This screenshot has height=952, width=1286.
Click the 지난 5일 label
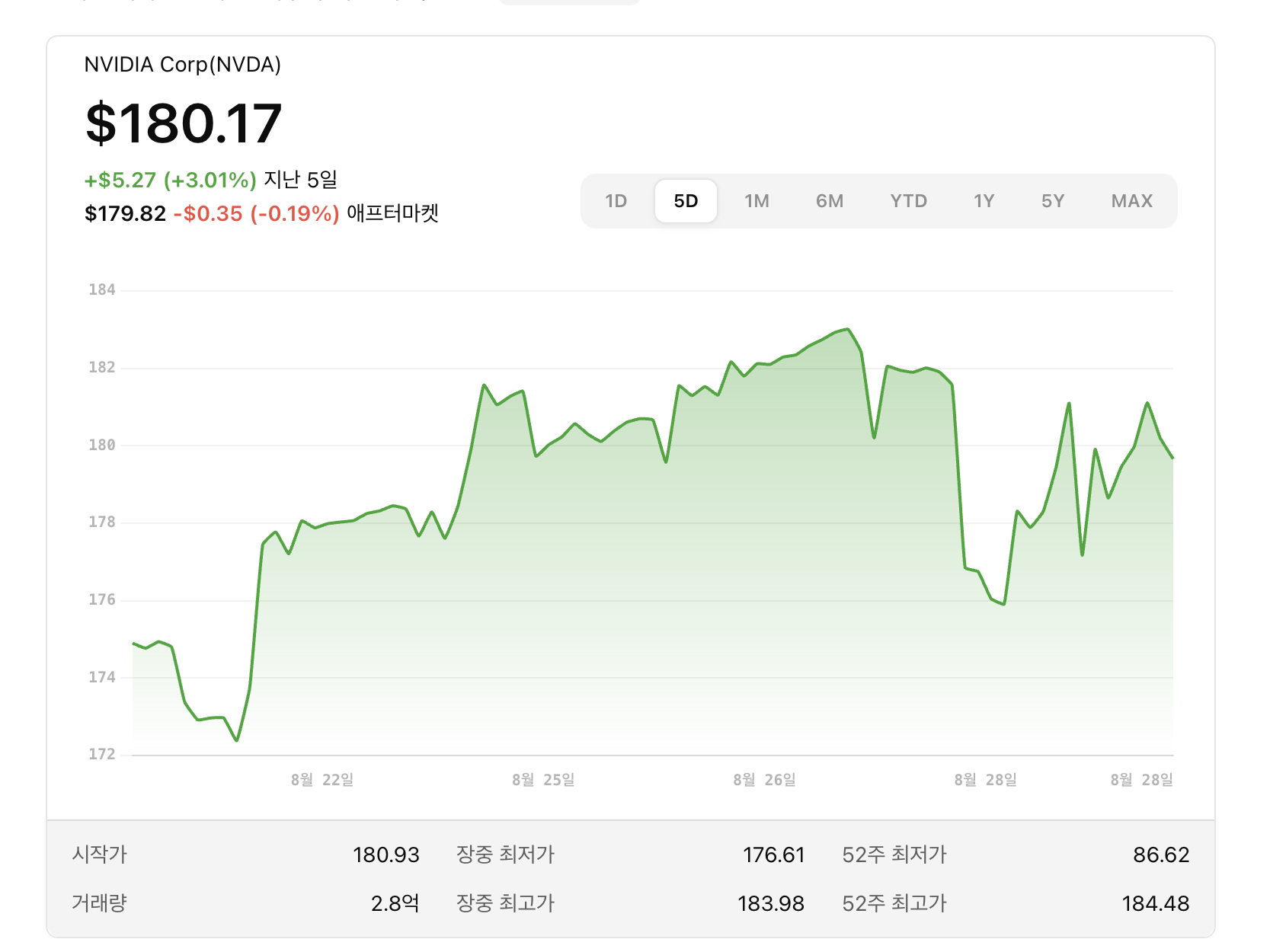click(x=300, y=180)
